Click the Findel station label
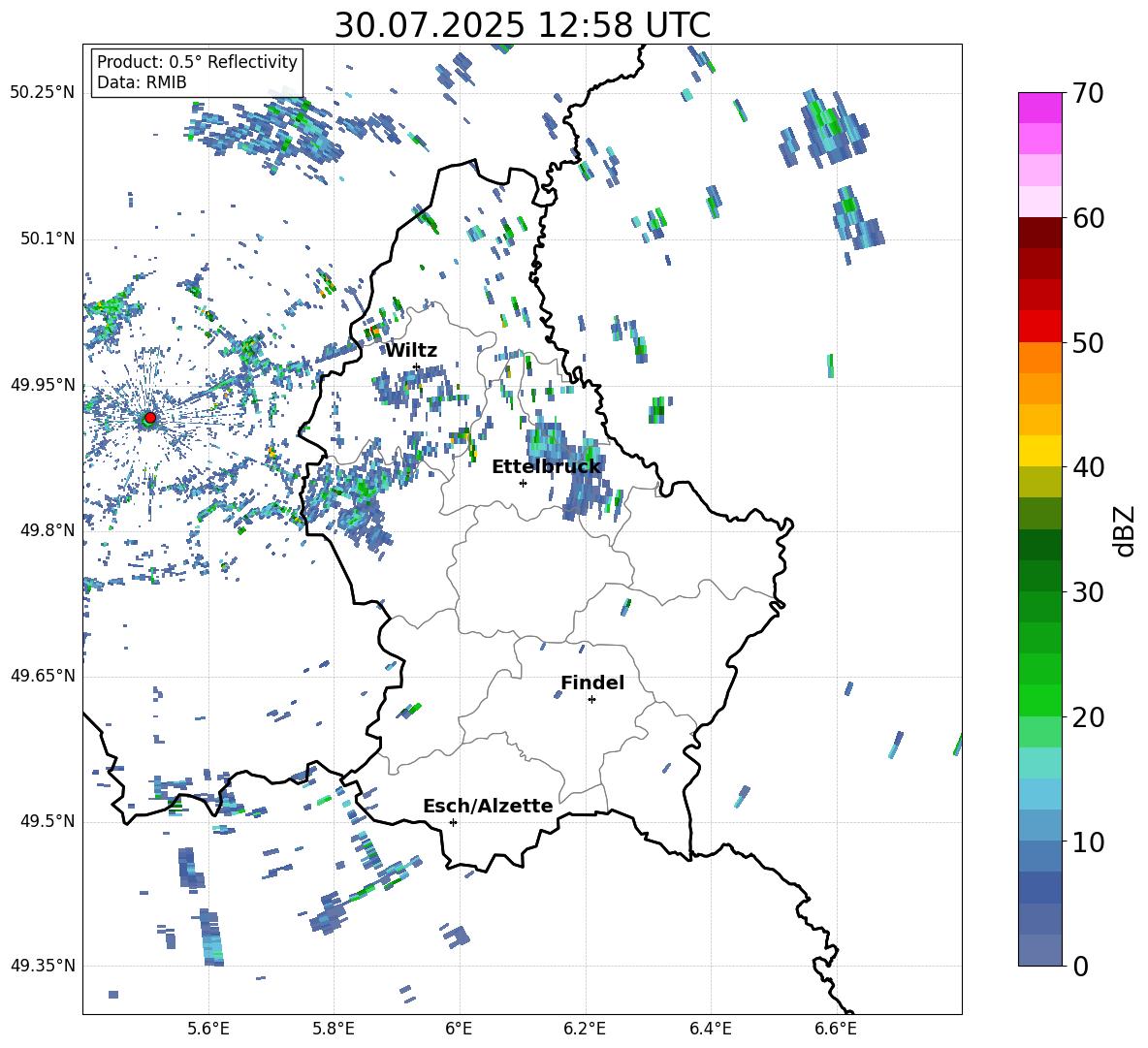Screen dimensions: 1148x1048 [592, 683]
